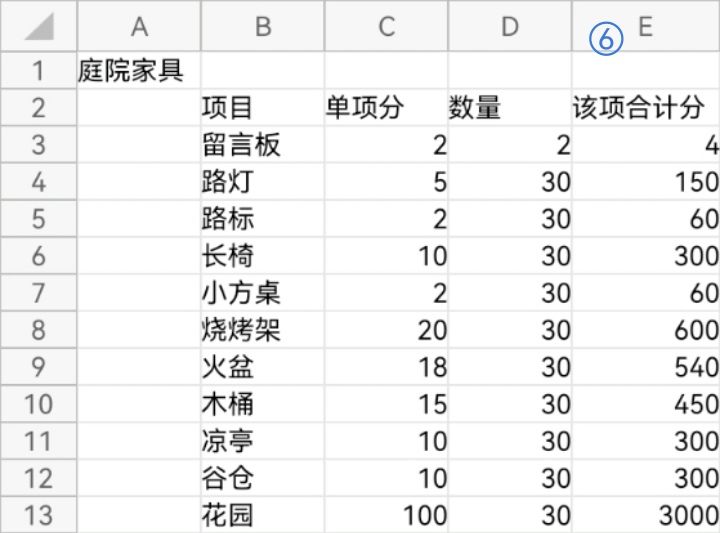This screenshot has width=720, height=533.
Task: Select column C header
Action: [x=387, y=27]
